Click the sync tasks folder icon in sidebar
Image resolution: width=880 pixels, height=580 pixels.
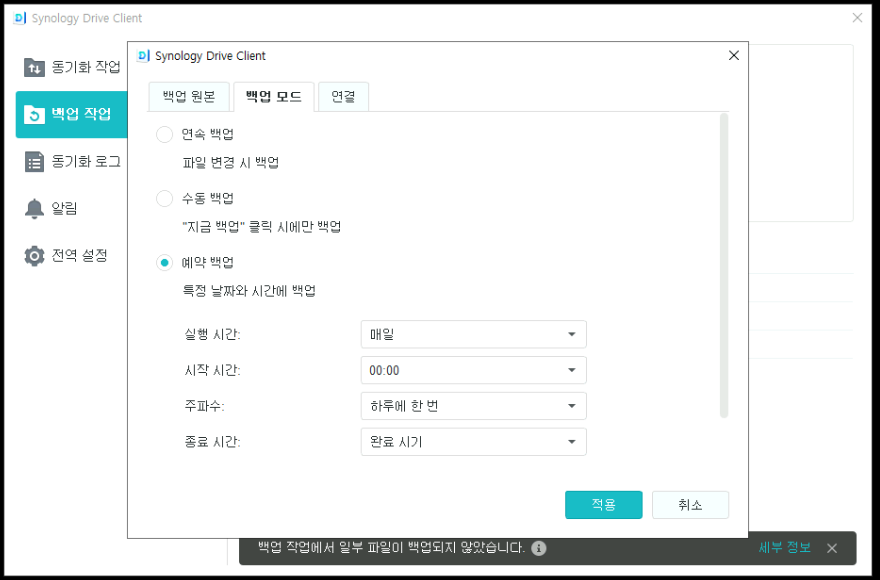pos(34,67)
